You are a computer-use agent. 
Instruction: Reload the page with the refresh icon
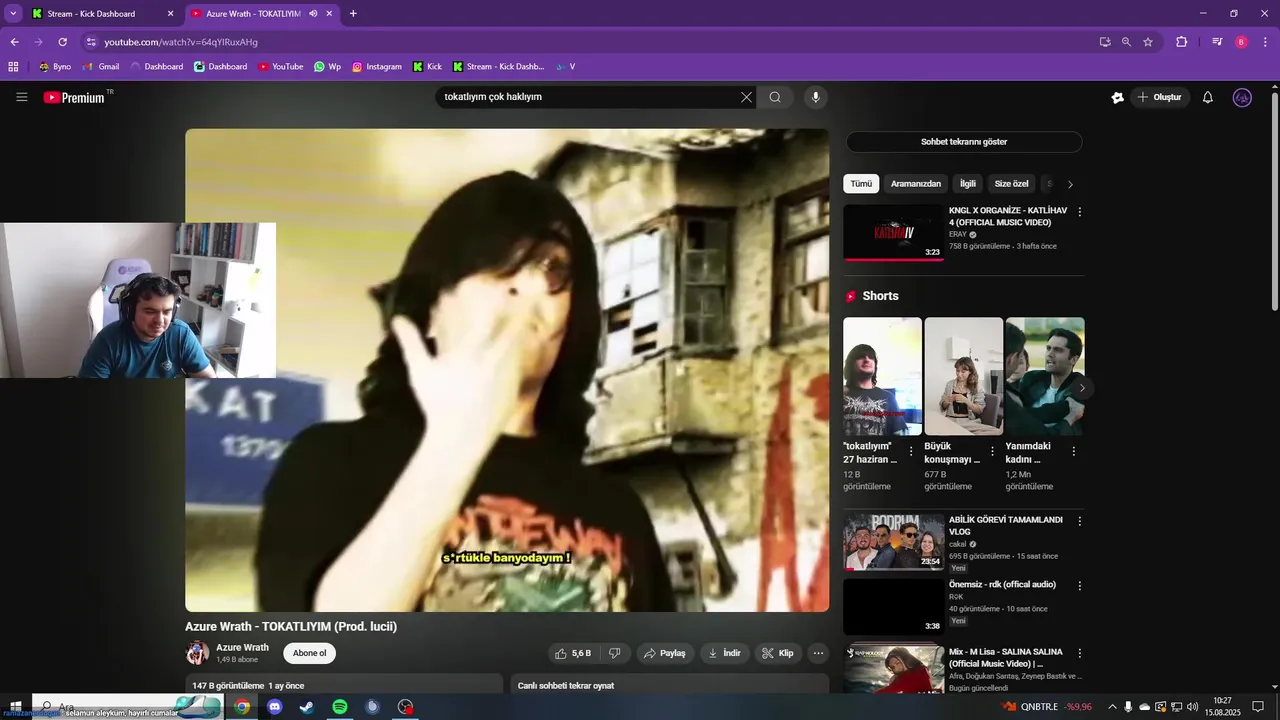62,42
